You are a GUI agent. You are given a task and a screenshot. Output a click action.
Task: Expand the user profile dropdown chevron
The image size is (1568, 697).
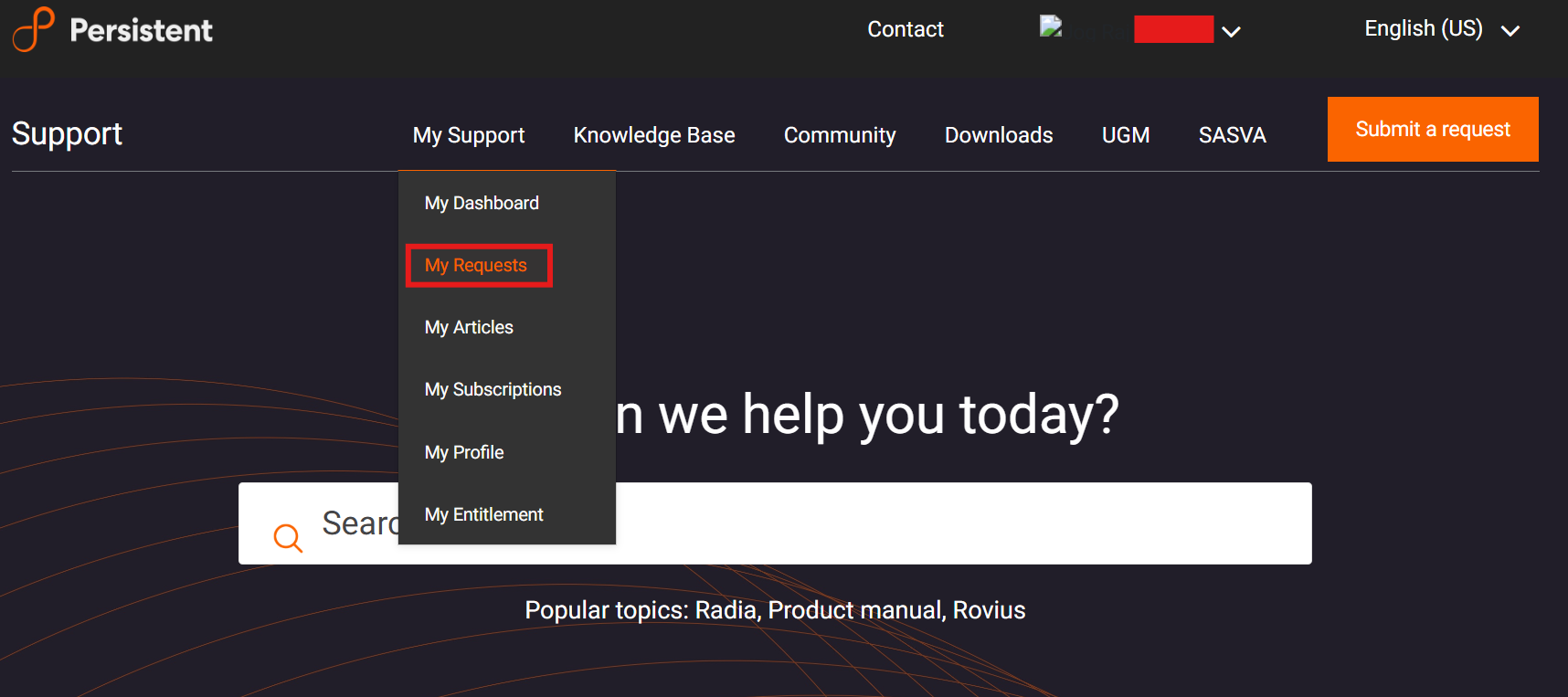(x=1231, y=32)
